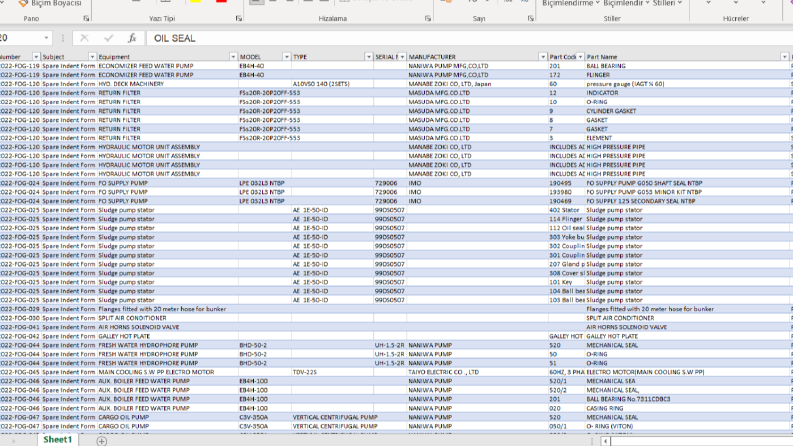The height and width of the screenshot is (446, 793).
Task: Select the cell "CYLINDER GASKET"
Action: 687,111
